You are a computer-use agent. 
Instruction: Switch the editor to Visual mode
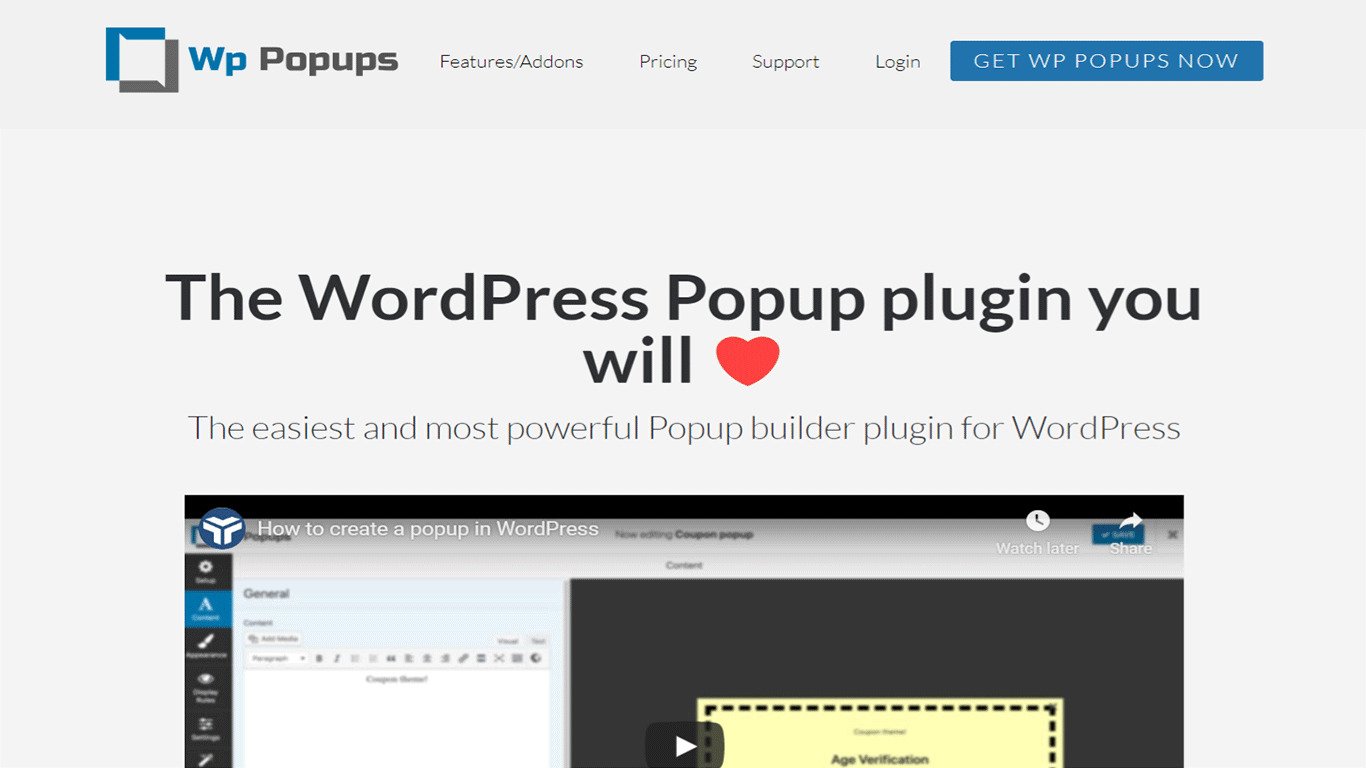(x=509, y=641)
